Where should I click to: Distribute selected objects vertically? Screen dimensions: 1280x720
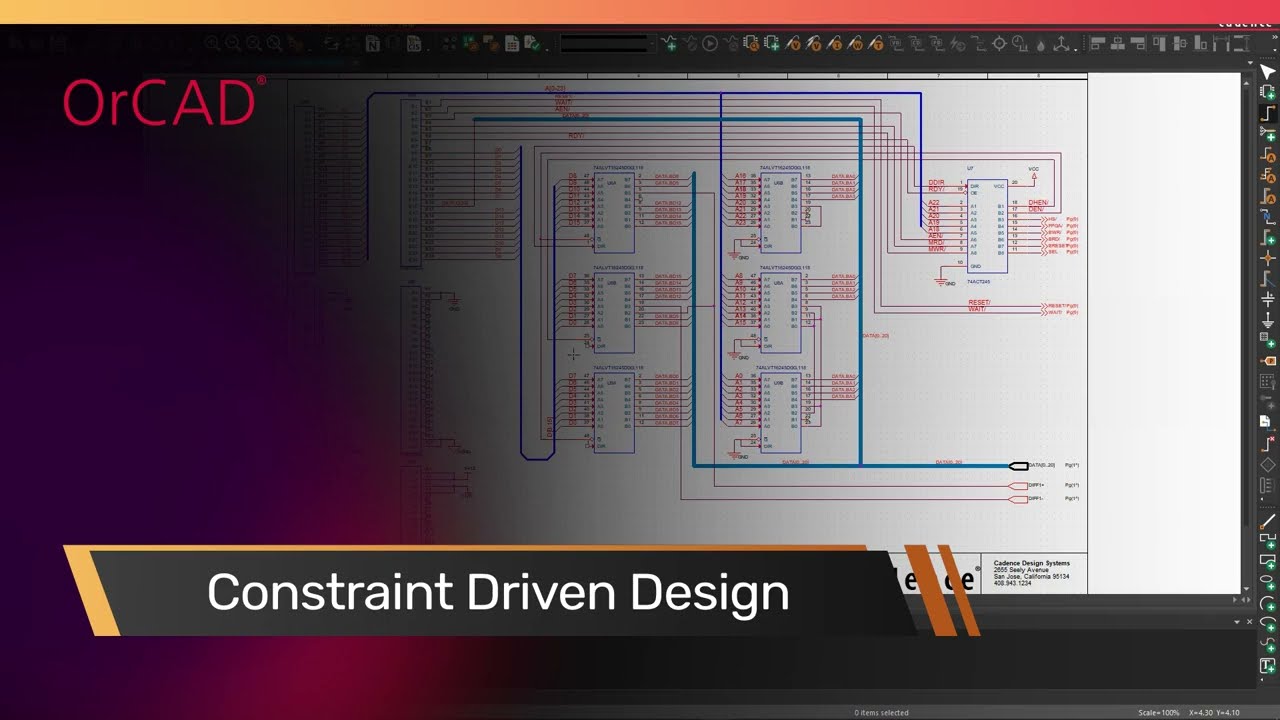pos(1243,43)
